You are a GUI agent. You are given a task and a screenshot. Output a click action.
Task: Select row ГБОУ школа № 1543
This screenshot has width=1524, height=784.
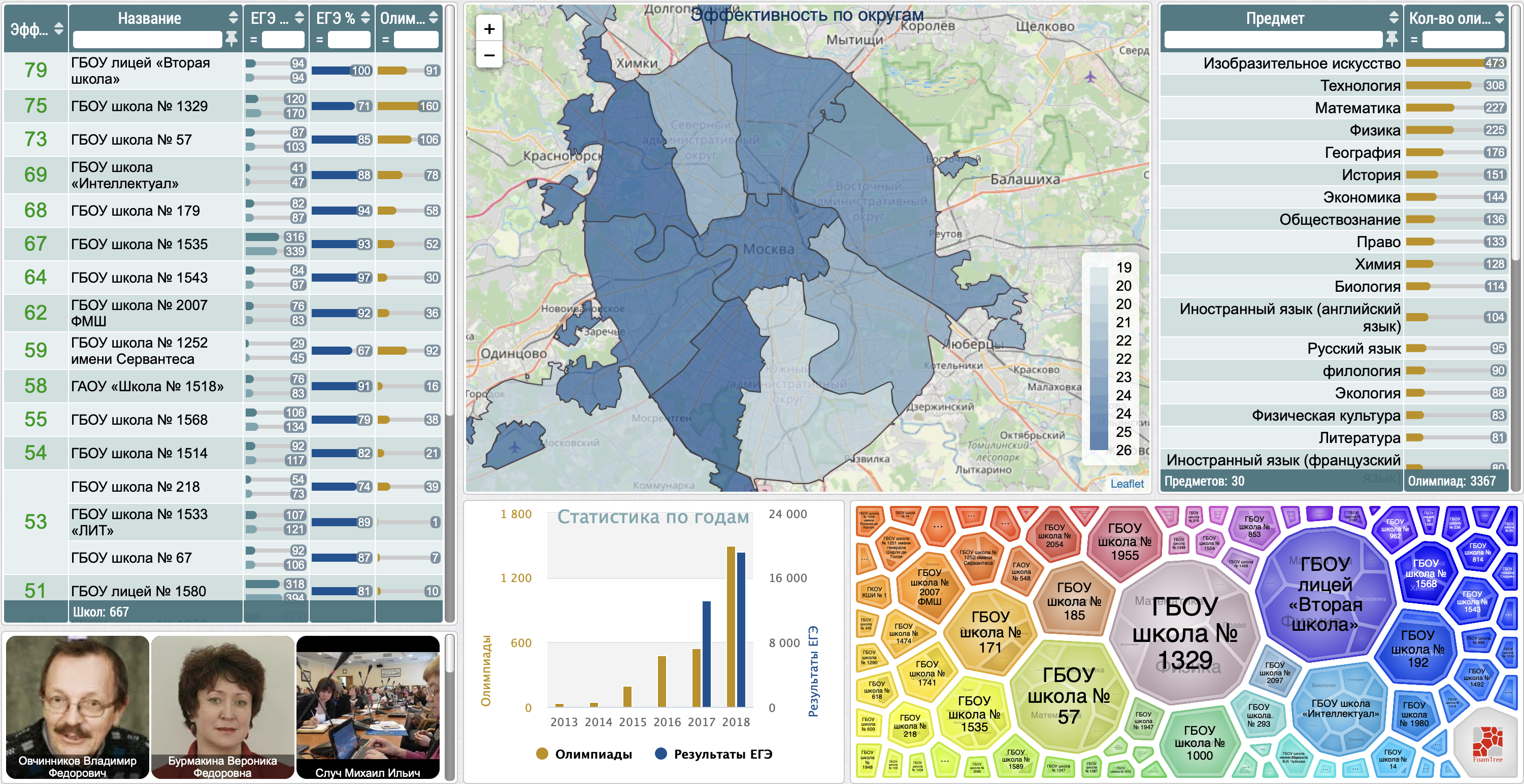tap(224, 277)
